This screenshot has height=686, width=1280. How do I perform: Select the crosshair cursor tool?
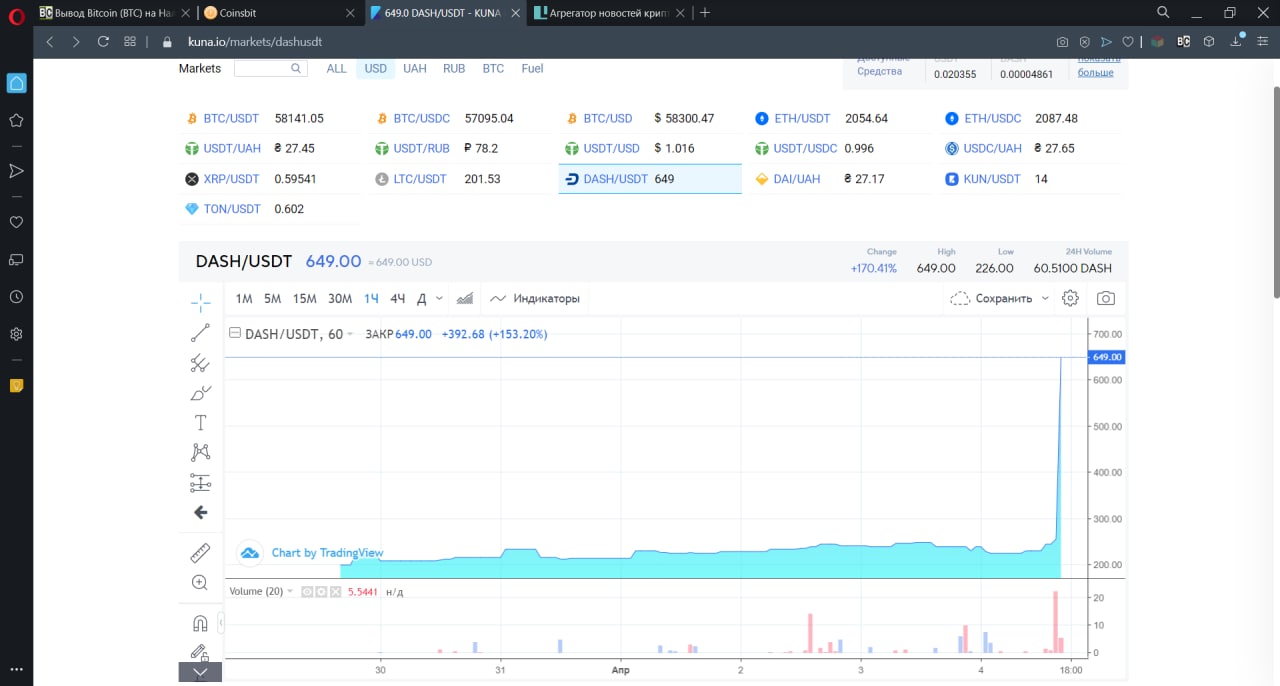coord(200,303)
